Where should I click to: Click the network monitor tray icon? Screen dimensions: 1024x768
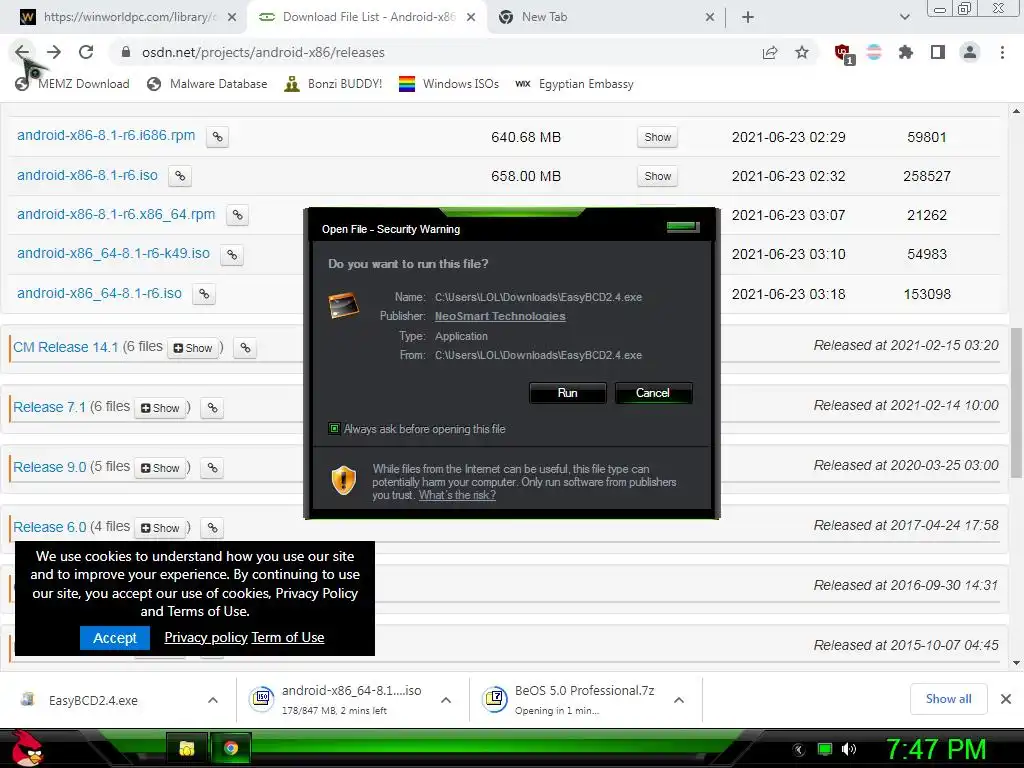825,749
